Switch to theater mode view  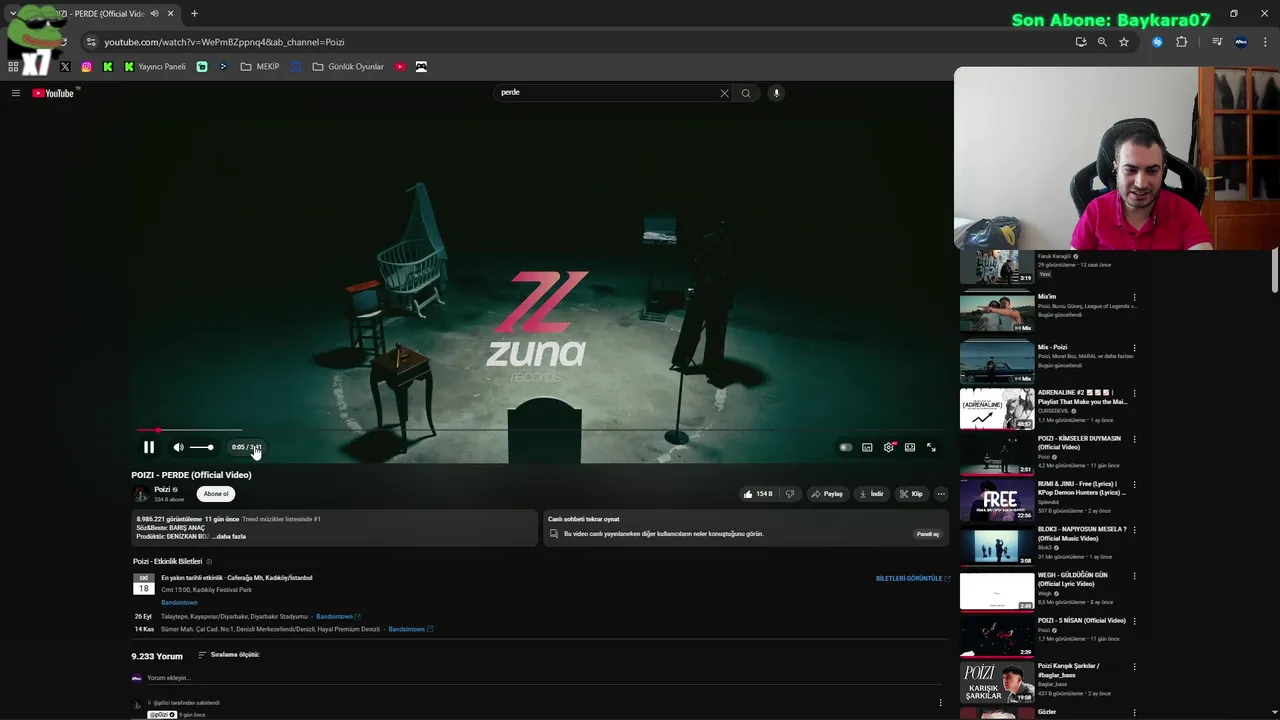point(910,447)
